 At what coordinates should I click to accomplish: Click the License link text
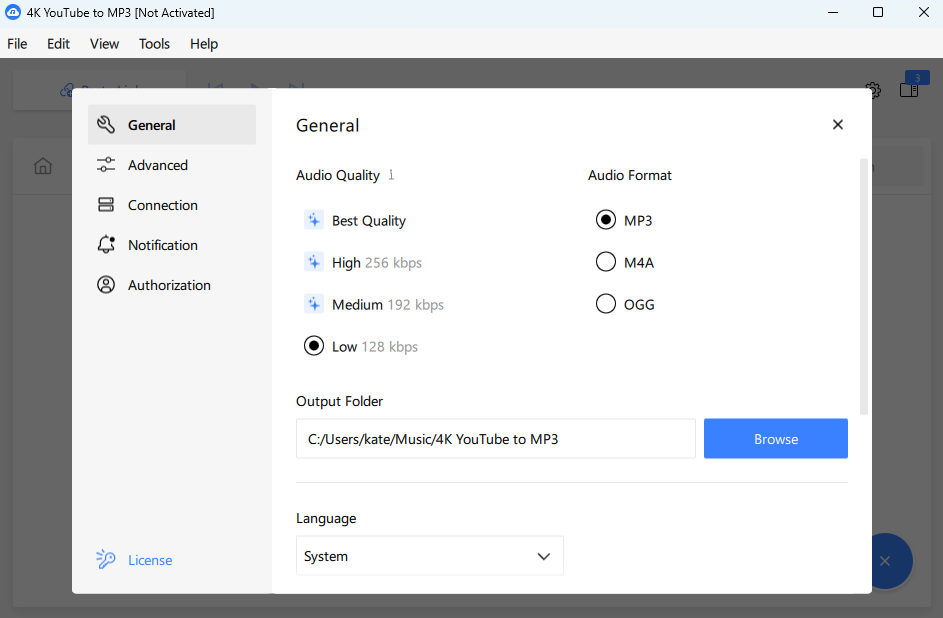pos(150,560)
